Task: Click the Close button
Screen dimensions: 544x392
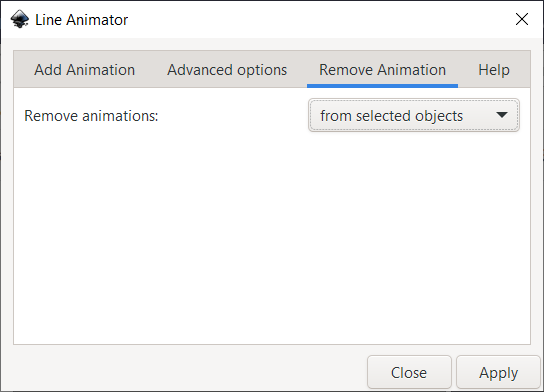Action: (x=409, y=372)
